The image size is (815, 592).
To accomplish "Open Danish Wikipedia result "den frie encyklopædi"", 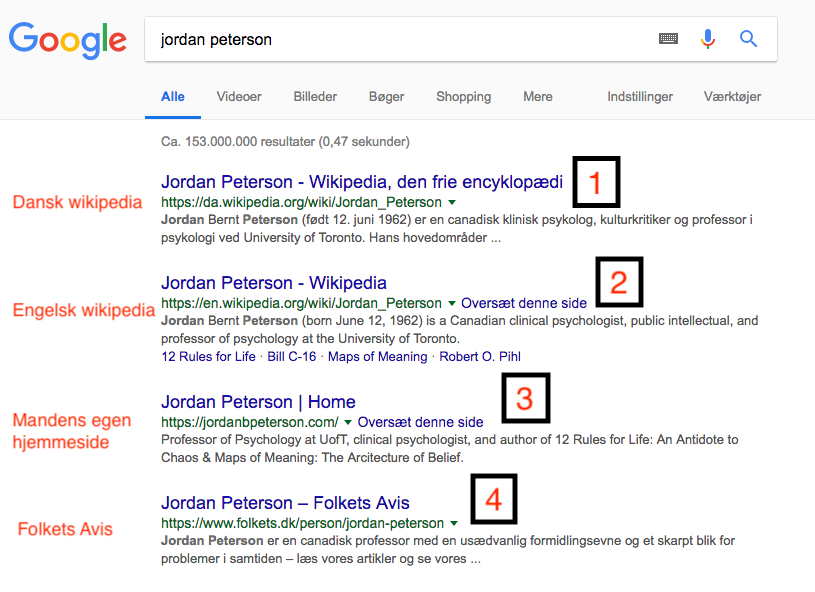I will [x=362, y=182].
